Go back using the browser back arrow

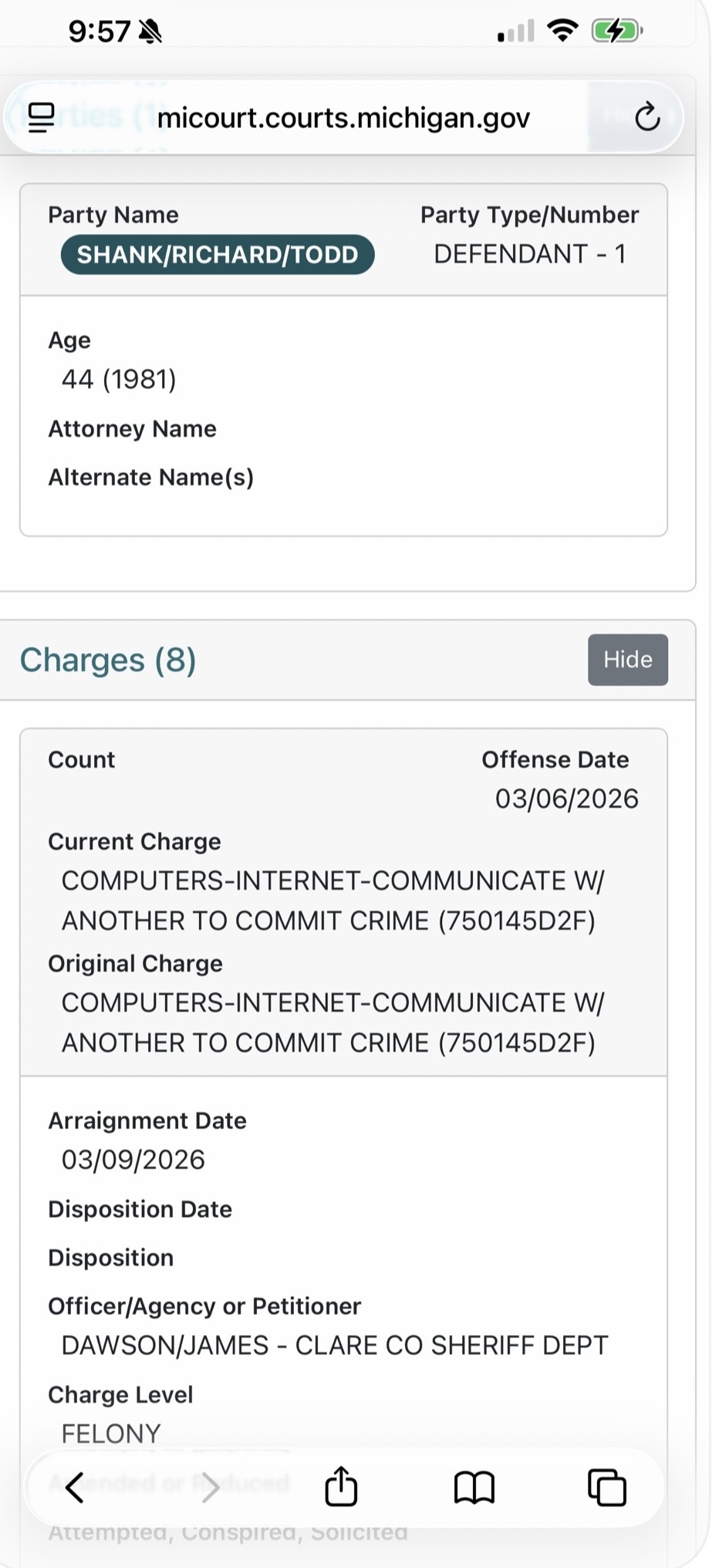75,1486
